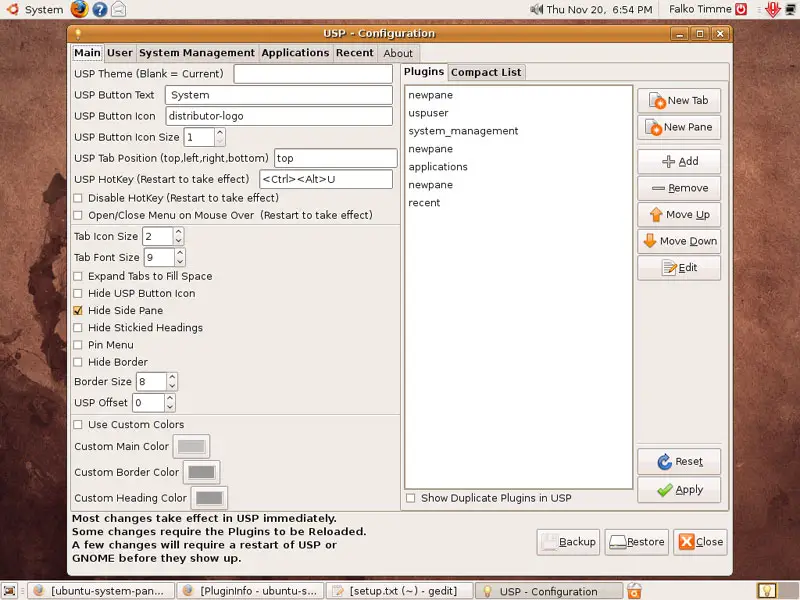
Task: Focus the USP Theme text field
Action: (x=313, y=74)
